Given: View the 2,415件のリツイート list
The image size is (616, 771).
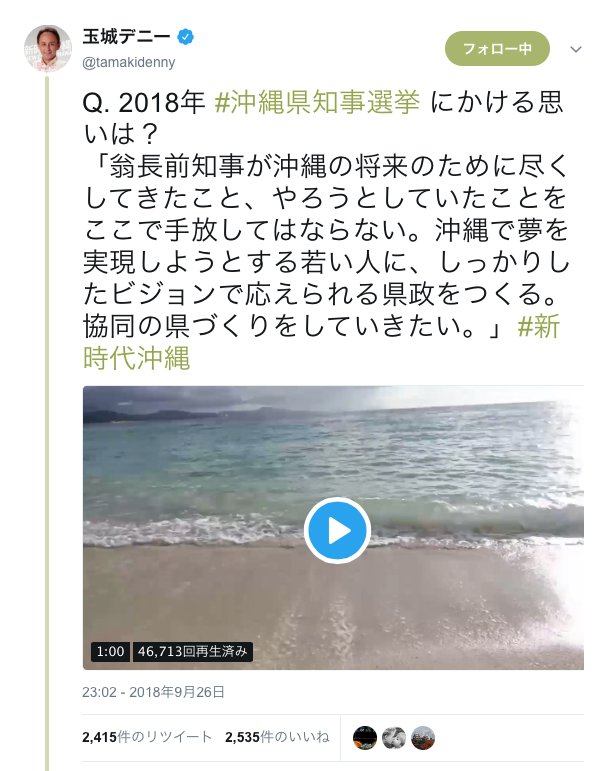Looking at the screenshot, I should (147, 737).
